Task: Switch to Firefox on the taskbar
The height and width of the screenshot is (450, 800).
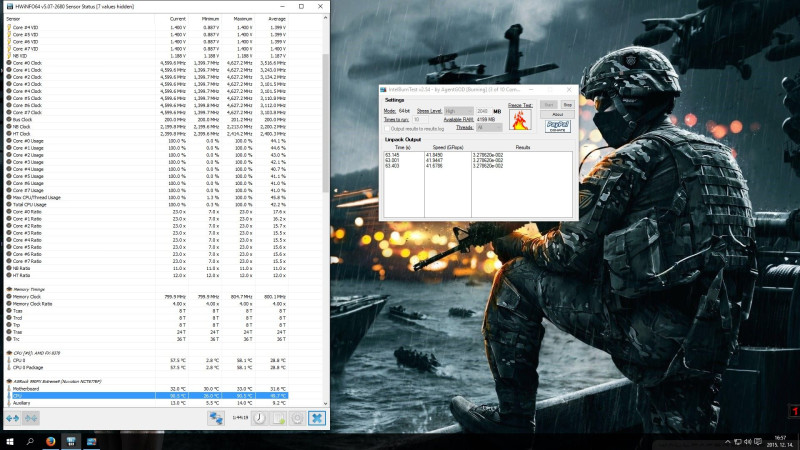Action: click(x=51, y=442)
